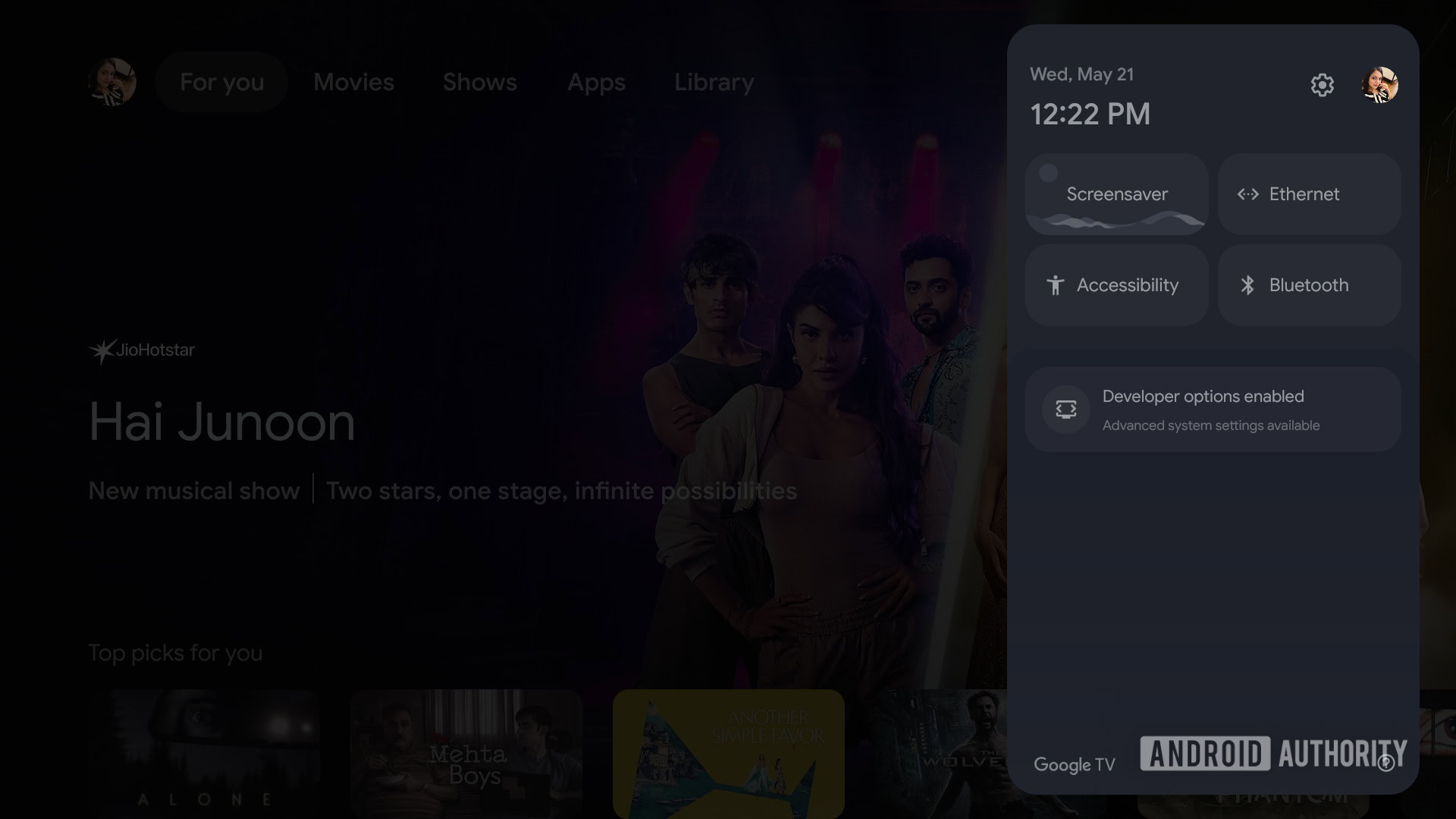Toggle the Ethernet quick tile
This screenshot has height=819, width=1456.
[x=1309, y=194]
